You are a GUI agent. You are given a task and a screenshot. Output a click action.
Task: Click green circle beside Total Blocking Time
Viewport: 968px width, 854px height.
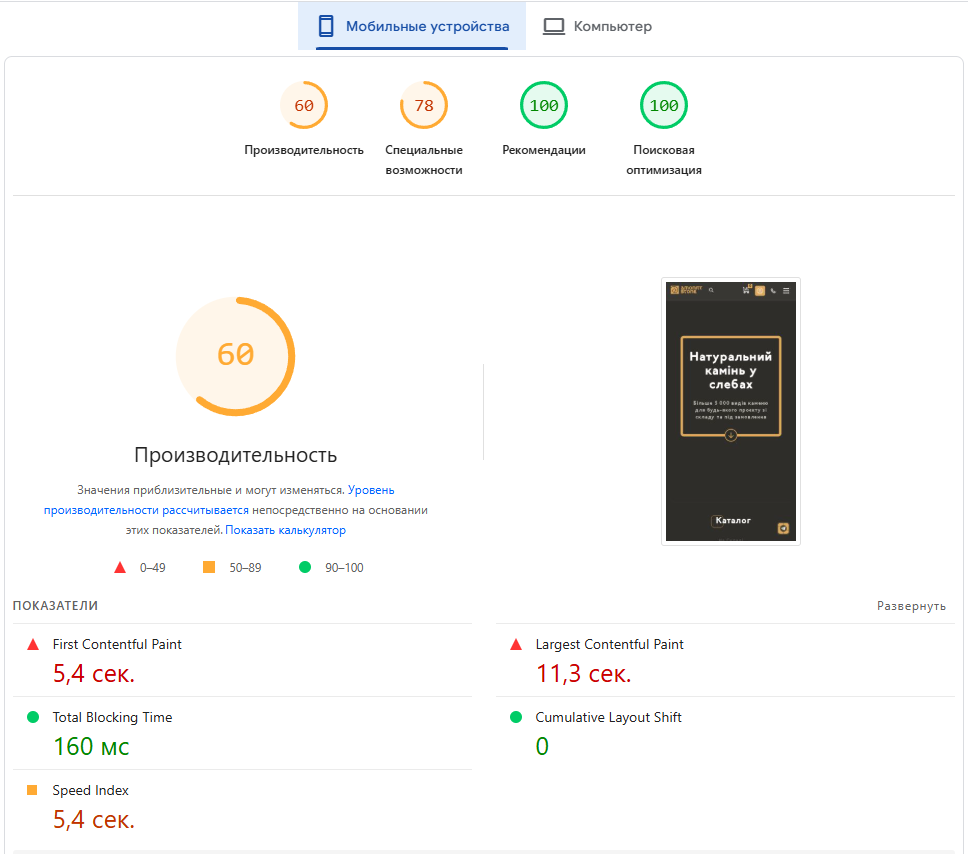(33, 717)
